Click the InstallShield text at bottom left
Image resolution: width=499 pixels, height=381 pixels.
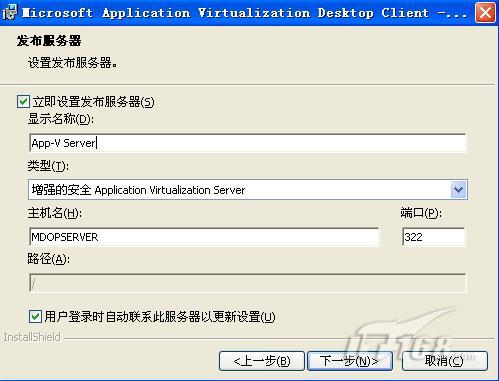click(32, 337)
